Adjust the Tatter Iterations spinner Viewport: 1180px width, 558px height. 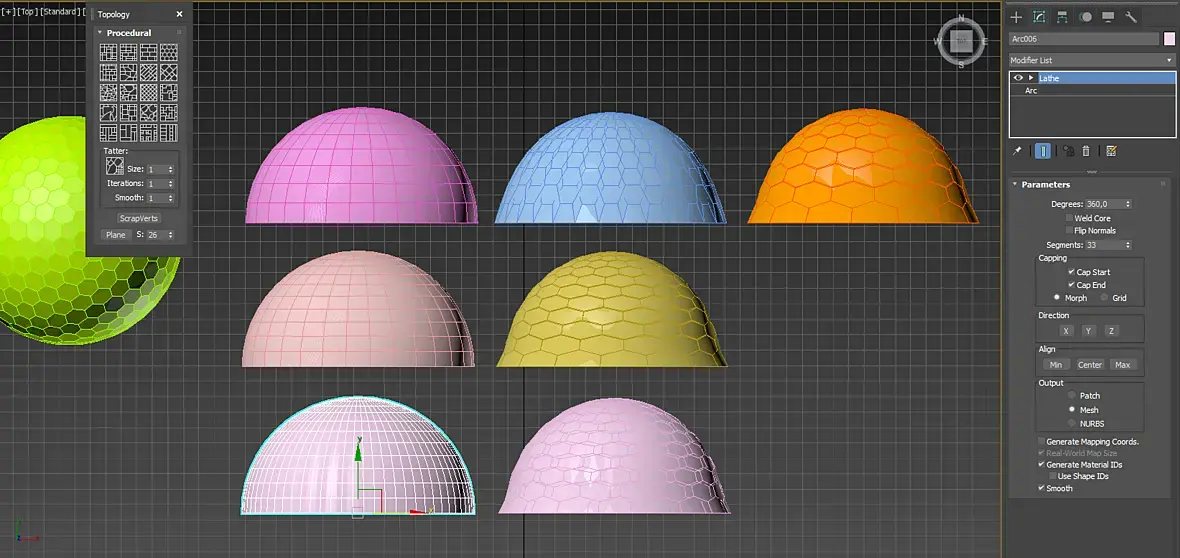coord(171,184)
